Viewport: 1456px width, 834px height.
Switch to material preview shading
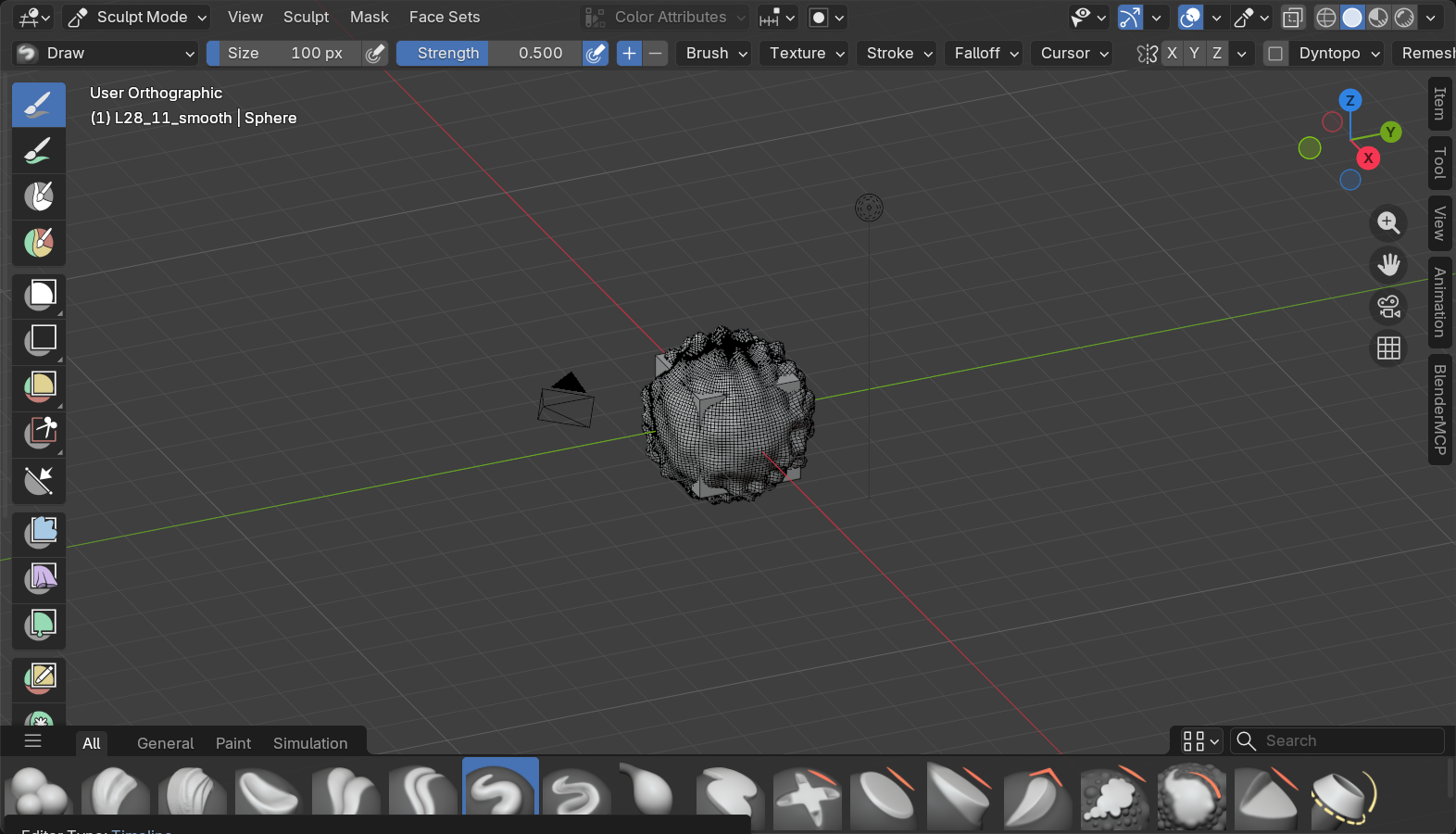coord(1378,18)
